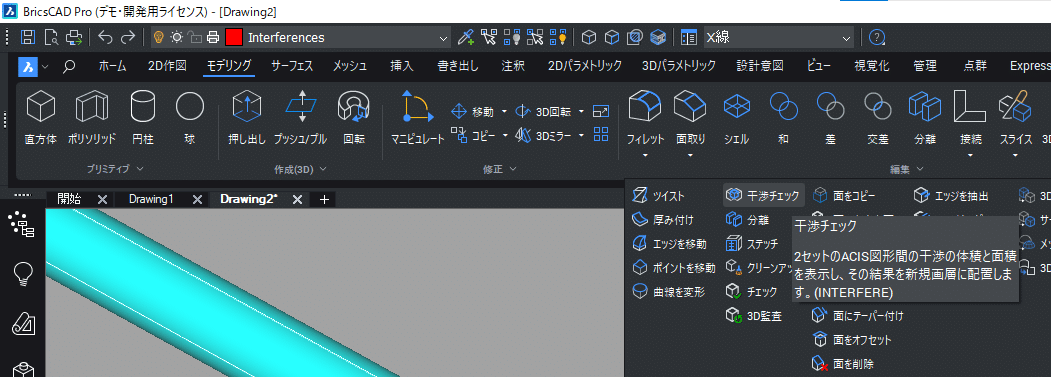
Task: Click 面を削除 in the flyout
Action: (843, 364)
